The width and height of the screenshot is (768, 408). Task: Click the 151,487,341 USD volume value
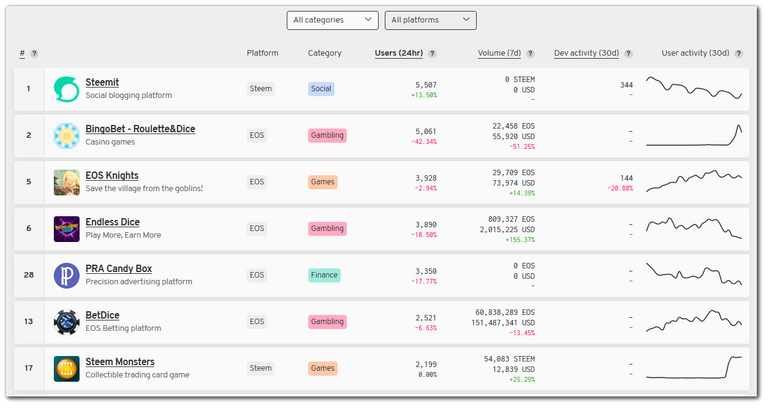pyautogui.click(x=503, y=323)
